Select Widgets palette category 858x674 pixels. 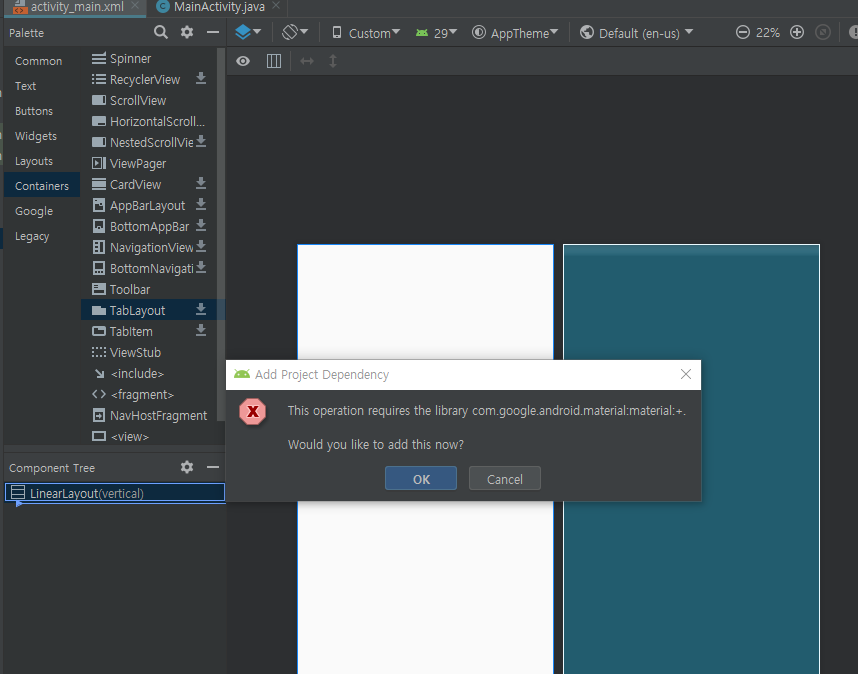pyautogui.click(x=36, y=136)
